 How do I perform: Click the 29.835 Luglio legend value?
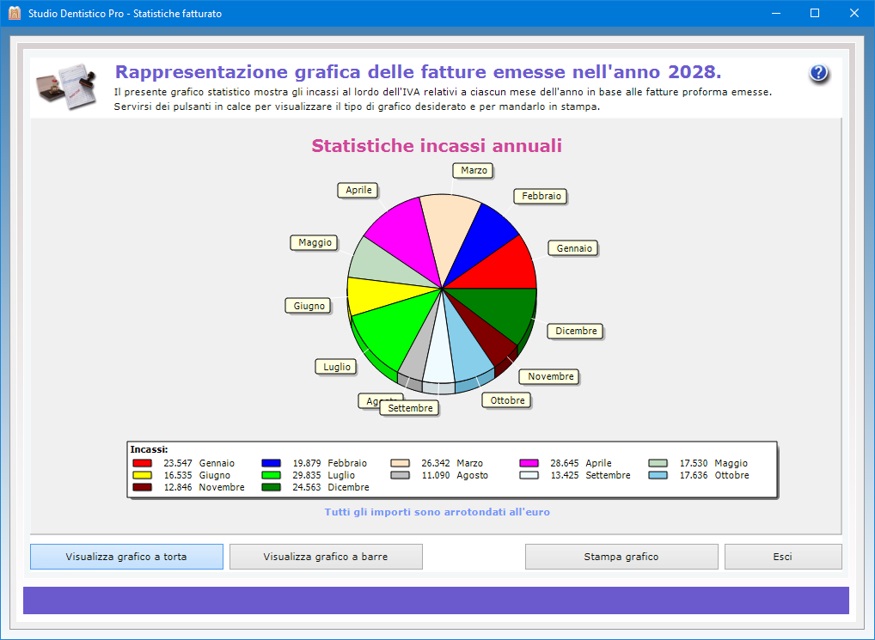(x=306, y=475)
